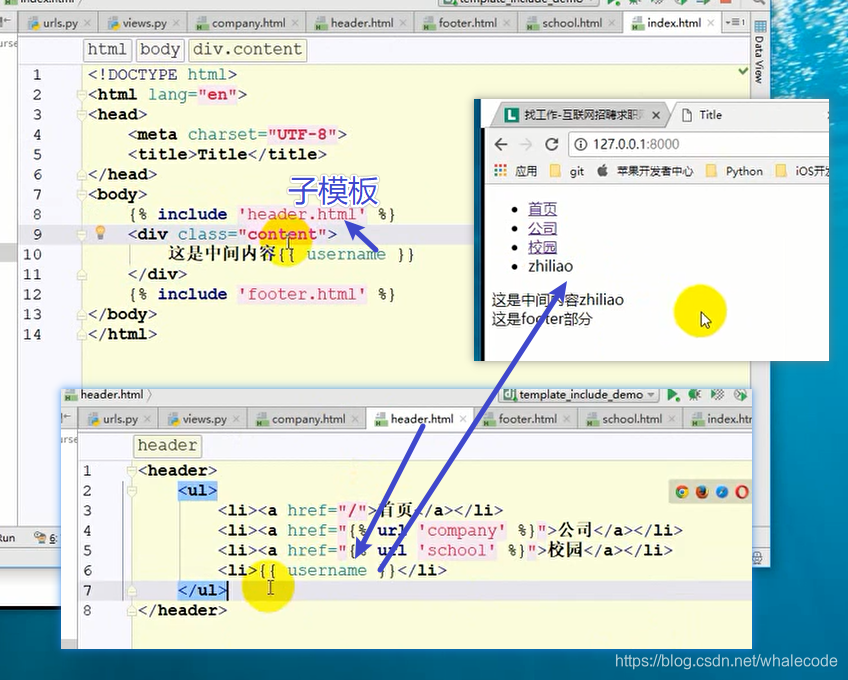Viewport: 848px width, 680px height.
Task: Click the html breadcrumb in upper editor
Action: coord(107,49)
